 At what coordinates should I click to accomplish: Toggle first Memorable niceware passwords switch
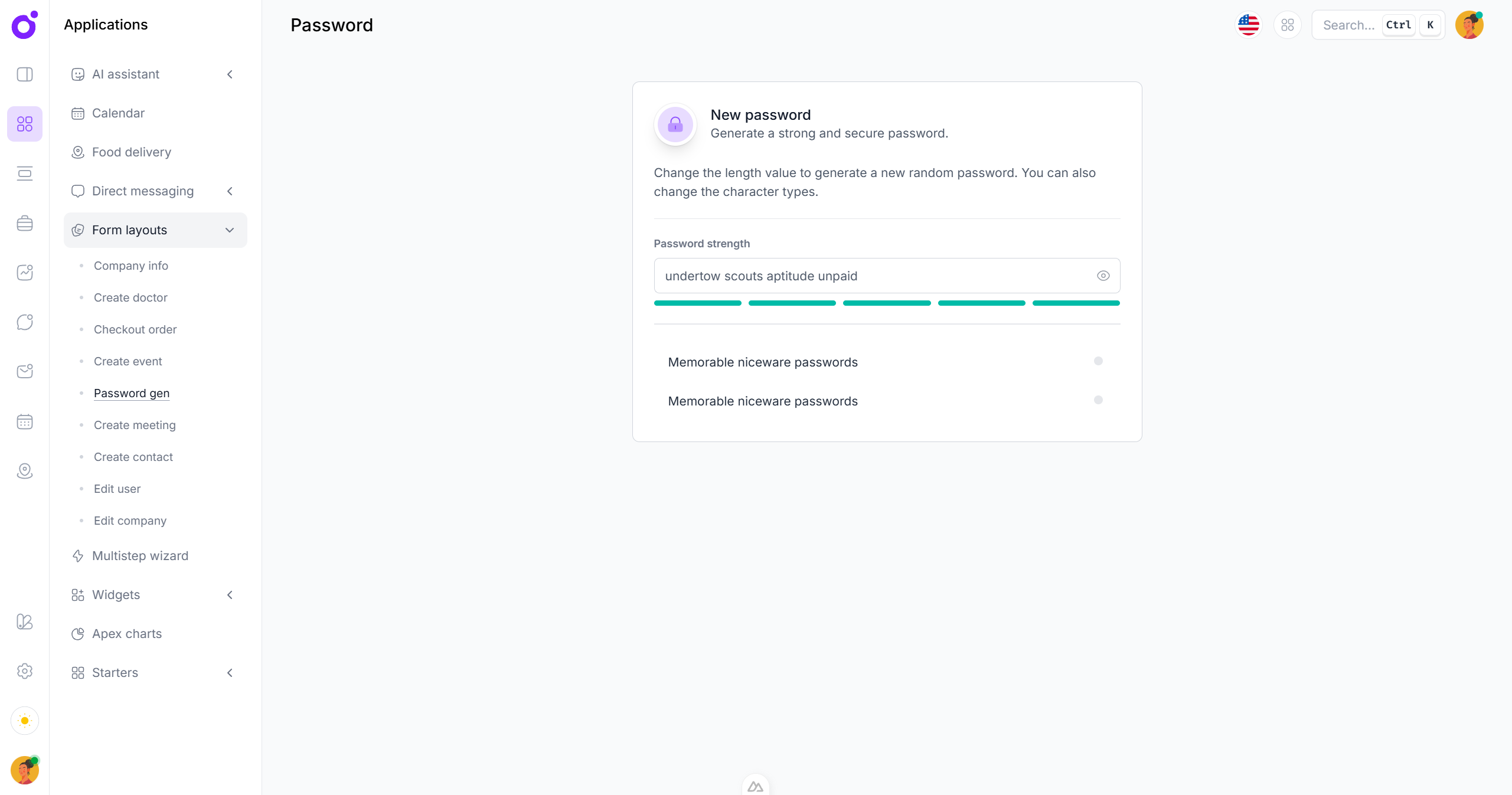point(1098,361)
